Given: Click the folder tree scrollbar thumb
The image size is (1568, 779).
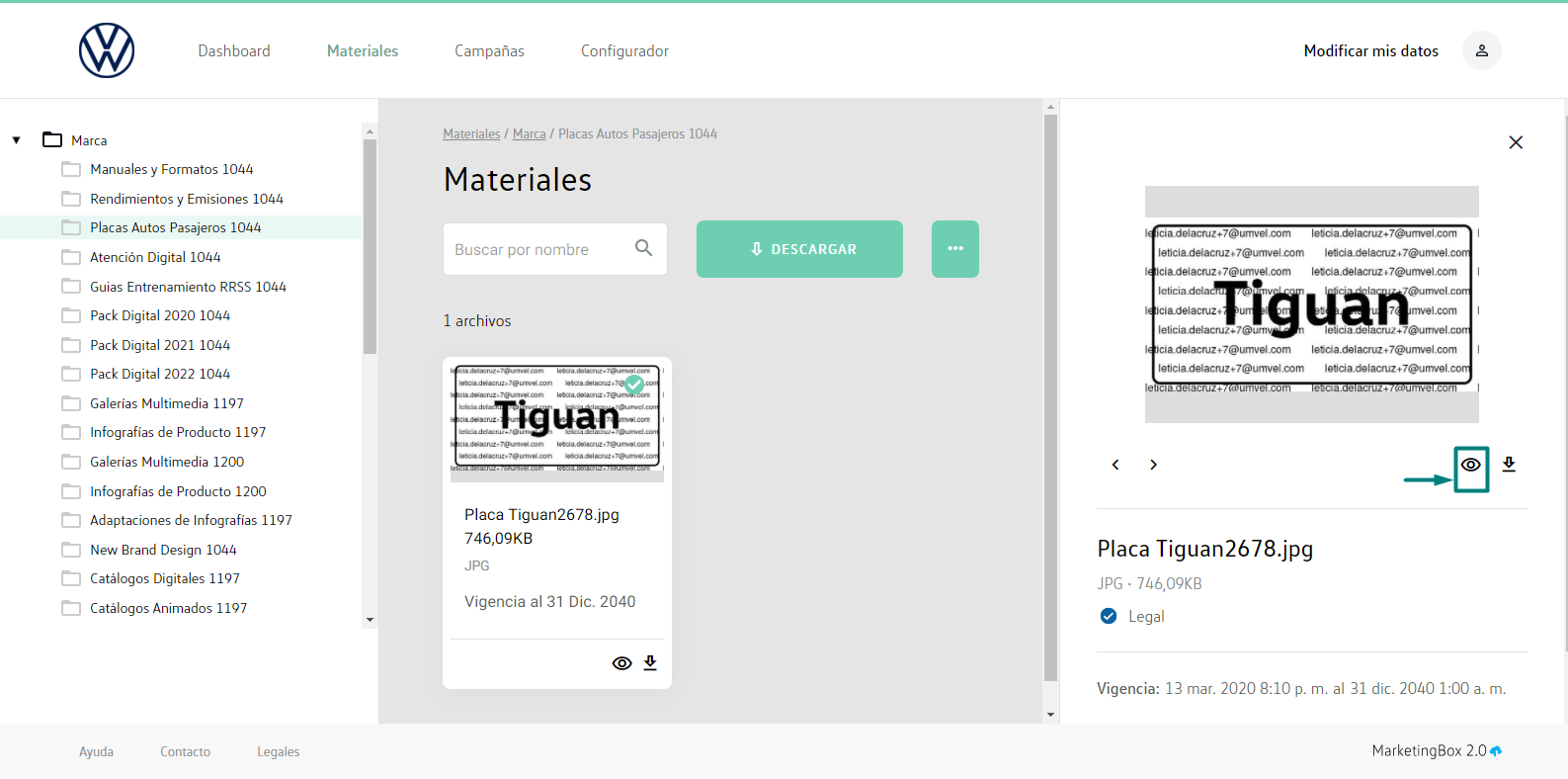Looking at the screenshot, I should tap(370, 246).
